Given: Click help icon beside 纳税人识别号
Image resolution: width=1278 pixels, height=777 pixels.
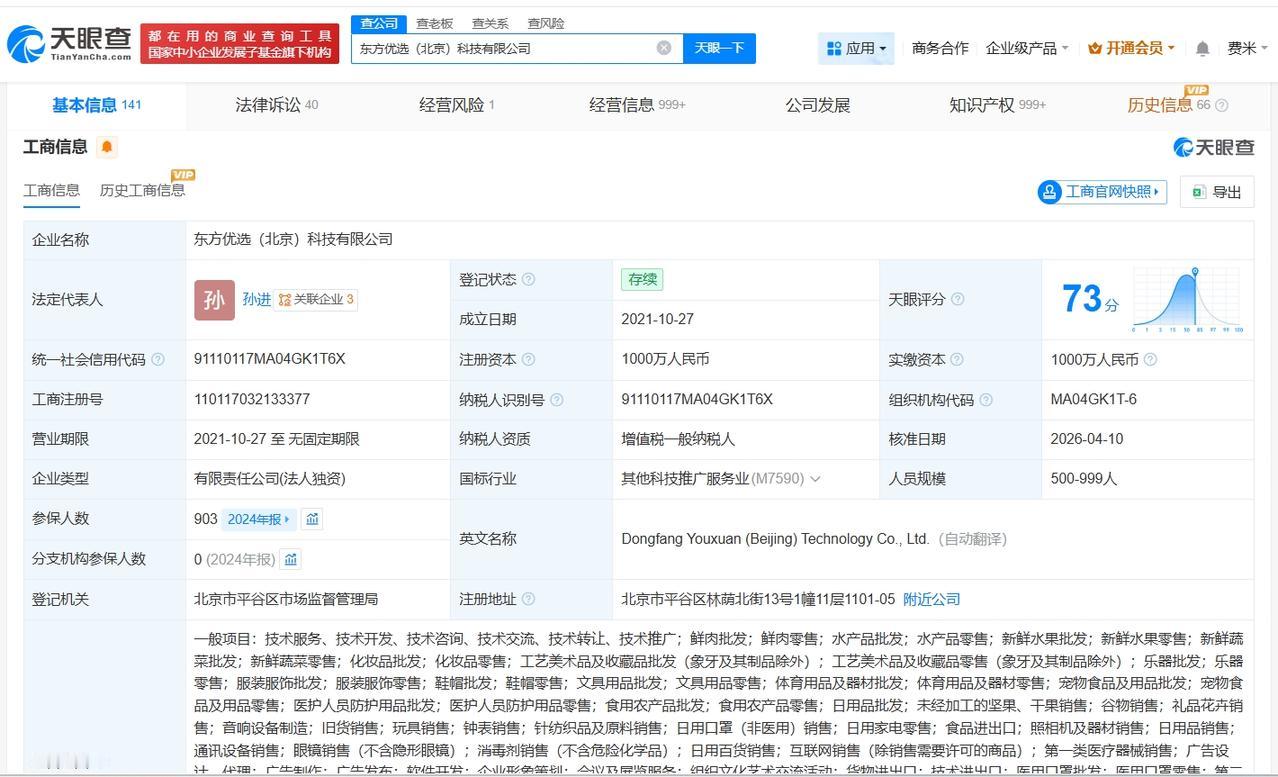Looking at the screenshot, I should click(557, 400).
